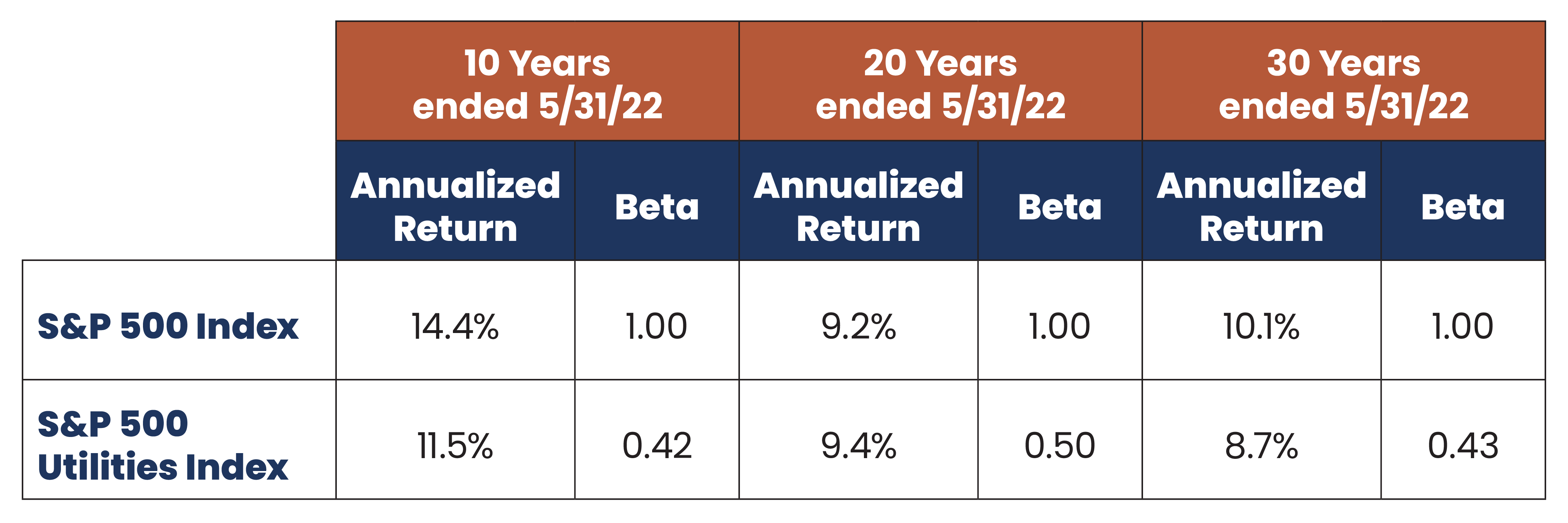The height and width of the screenshot is (523, 1568).
Task: Click the "10 Years ended 5/31/22" header
Action: coord(537,84)
